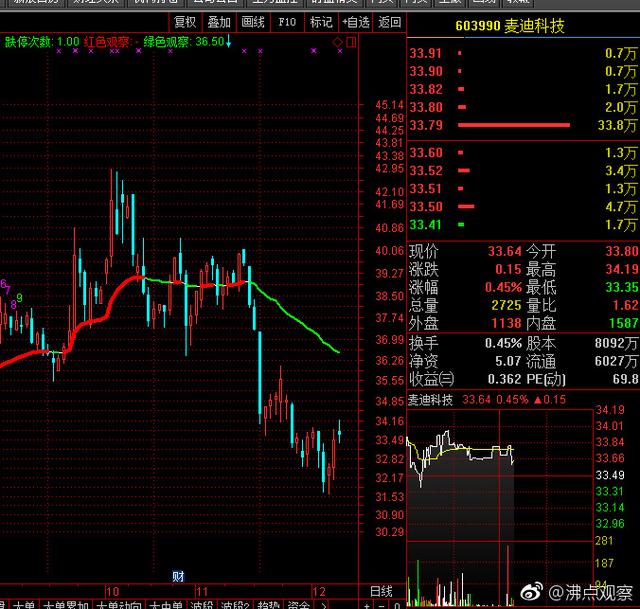Open F10 company information
Viewport: 640px width, 609px height.
[x=287, y=21]
